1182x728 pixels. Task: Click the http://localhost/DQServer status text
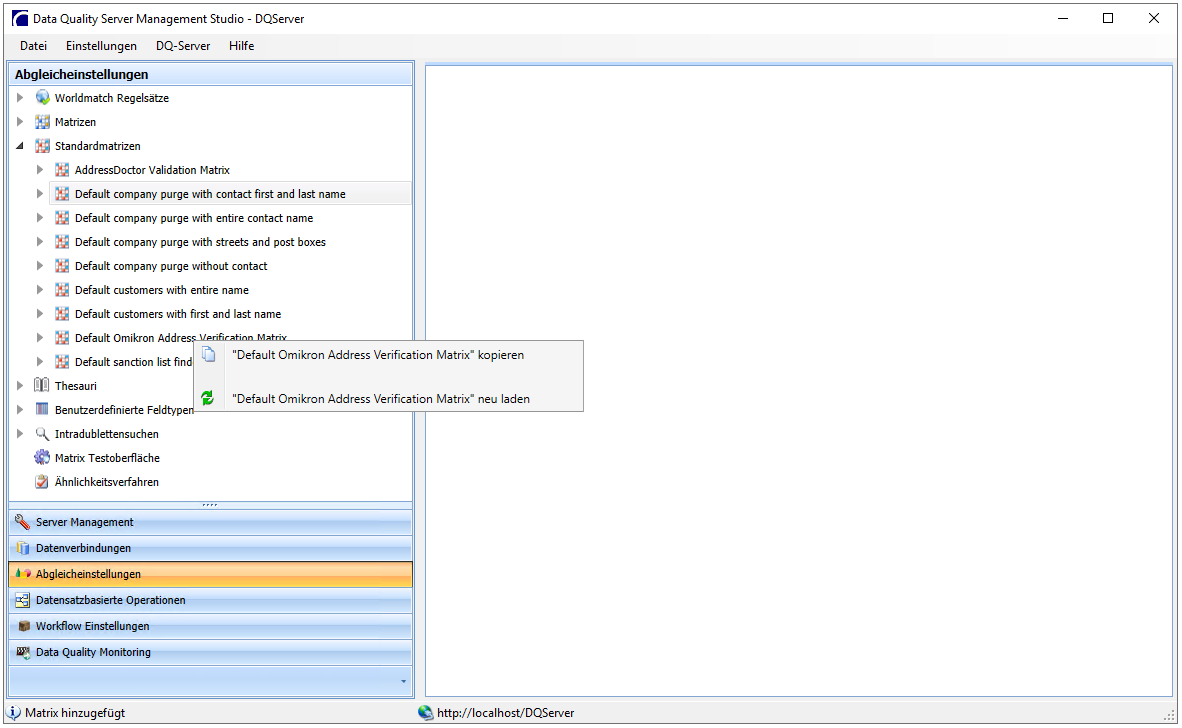point(505,713)
